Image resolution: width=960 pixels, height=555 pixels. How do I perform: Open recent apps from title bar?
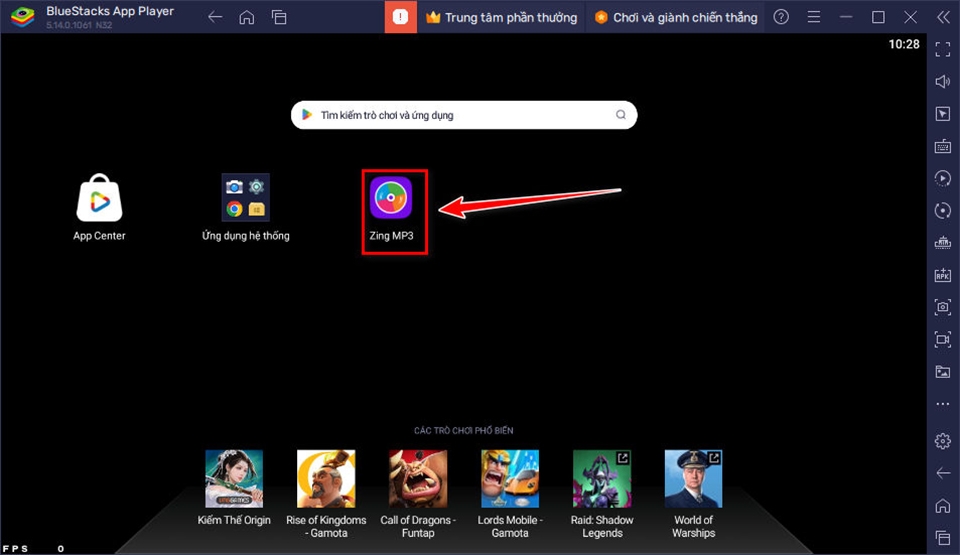tap(279, 17)
